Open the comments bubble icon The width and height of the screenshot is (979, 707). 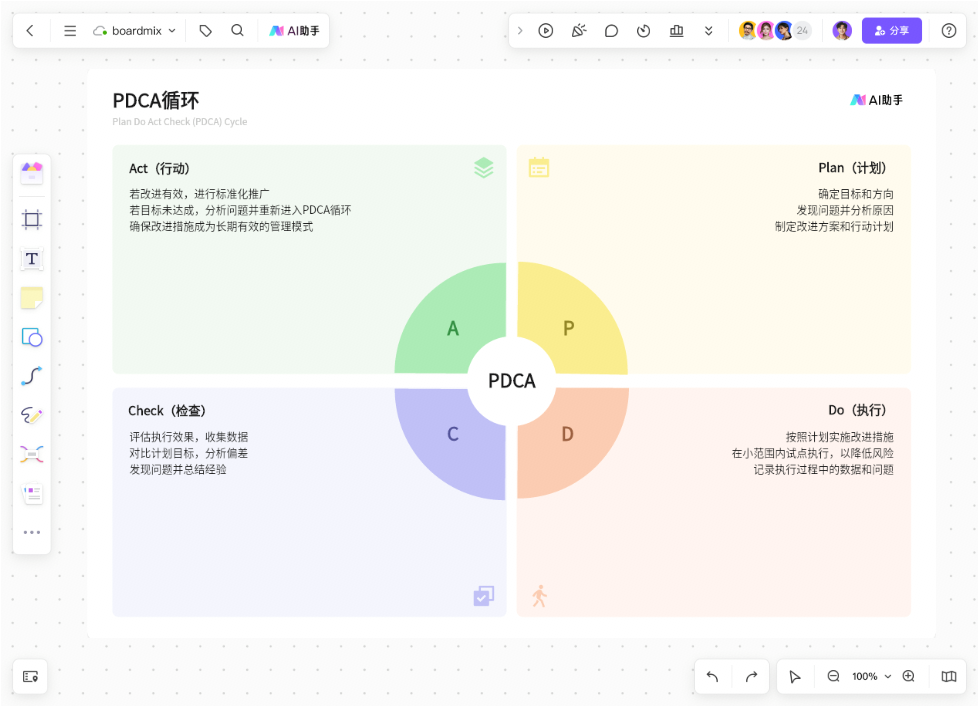tap(611, 31)
